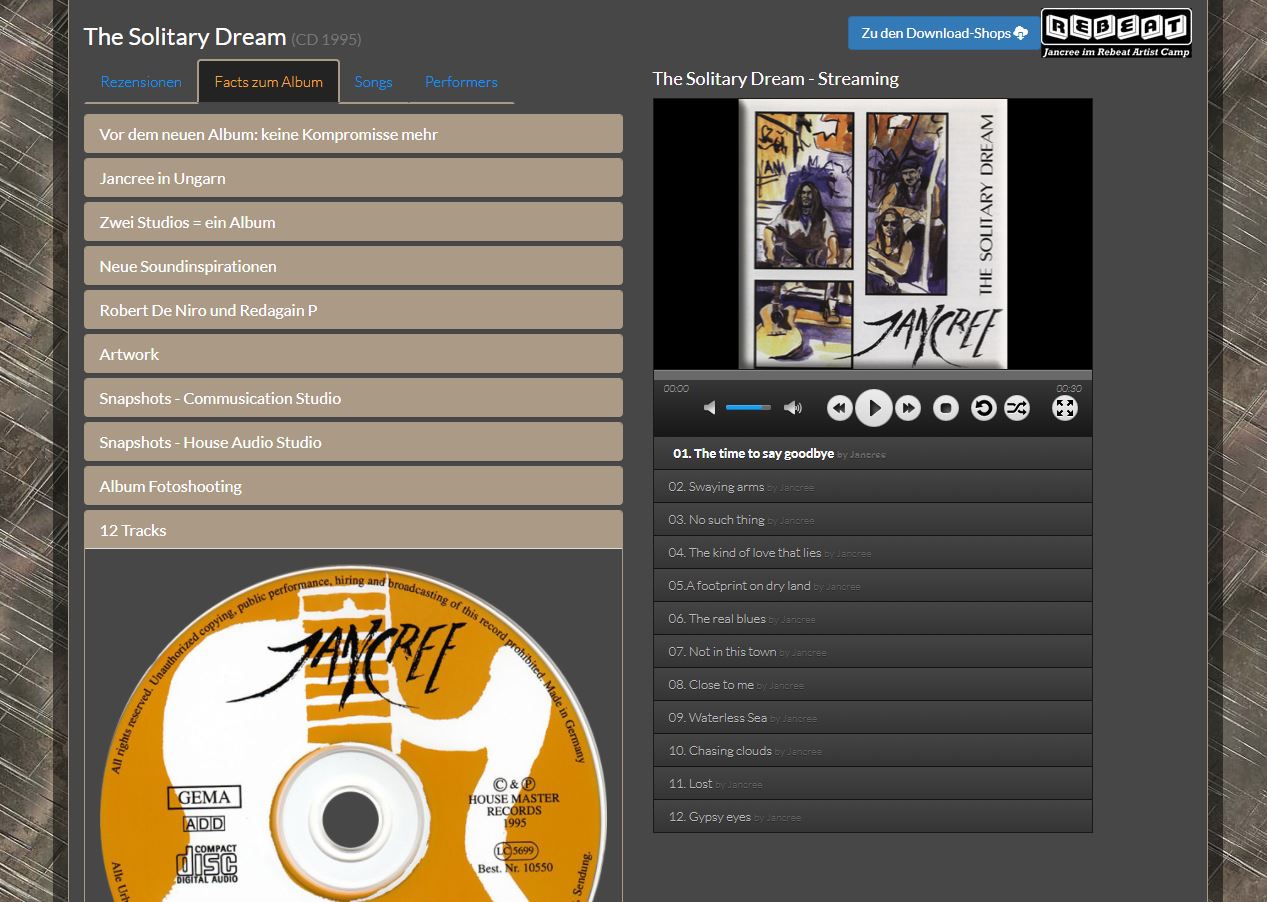
Task: Mute the audio with the speaker icon
Action: 710,408
